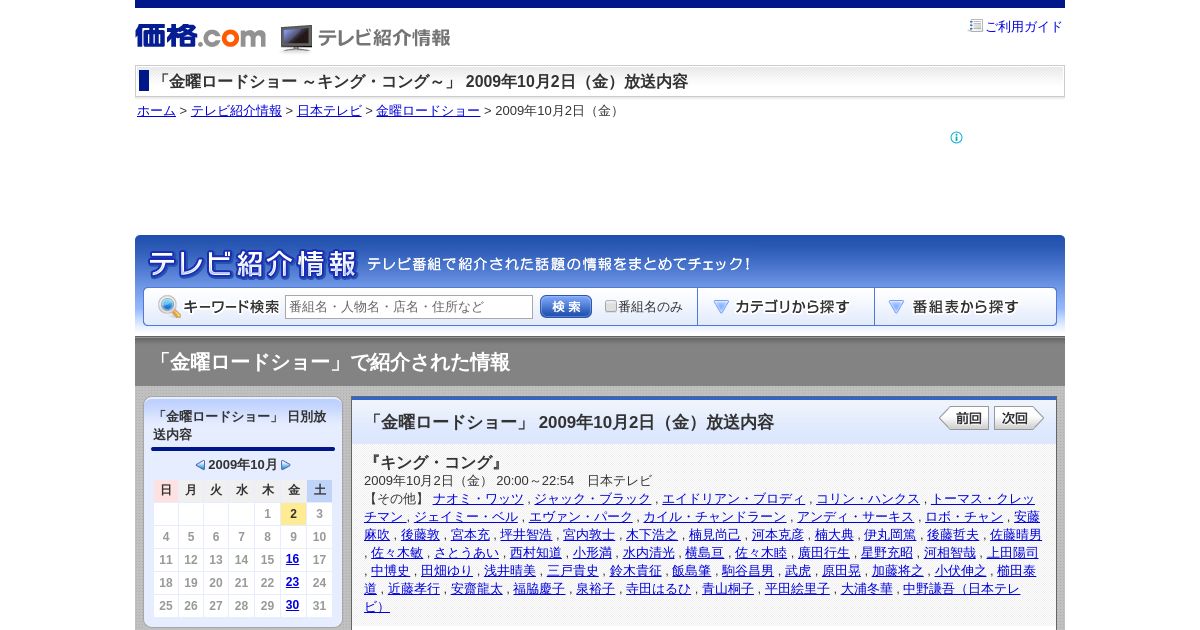
Task: Open 大浦冬華 cast link
Action: (867, 589)
